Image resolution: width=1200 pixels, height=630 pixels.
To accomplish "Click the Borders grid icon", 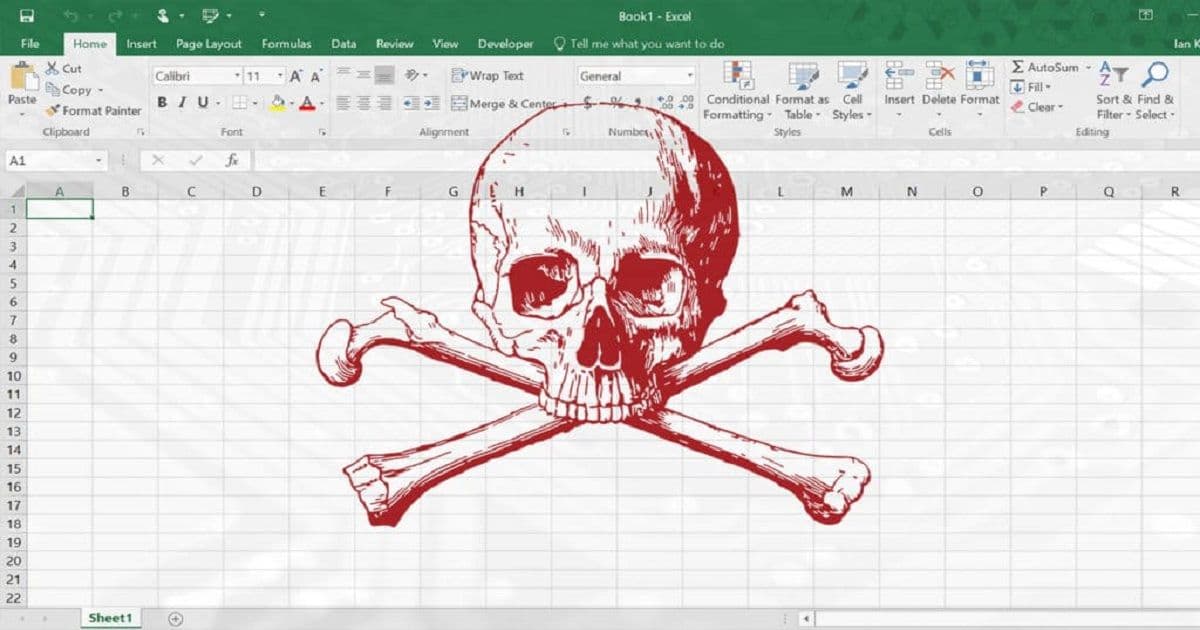I will 239,103.
